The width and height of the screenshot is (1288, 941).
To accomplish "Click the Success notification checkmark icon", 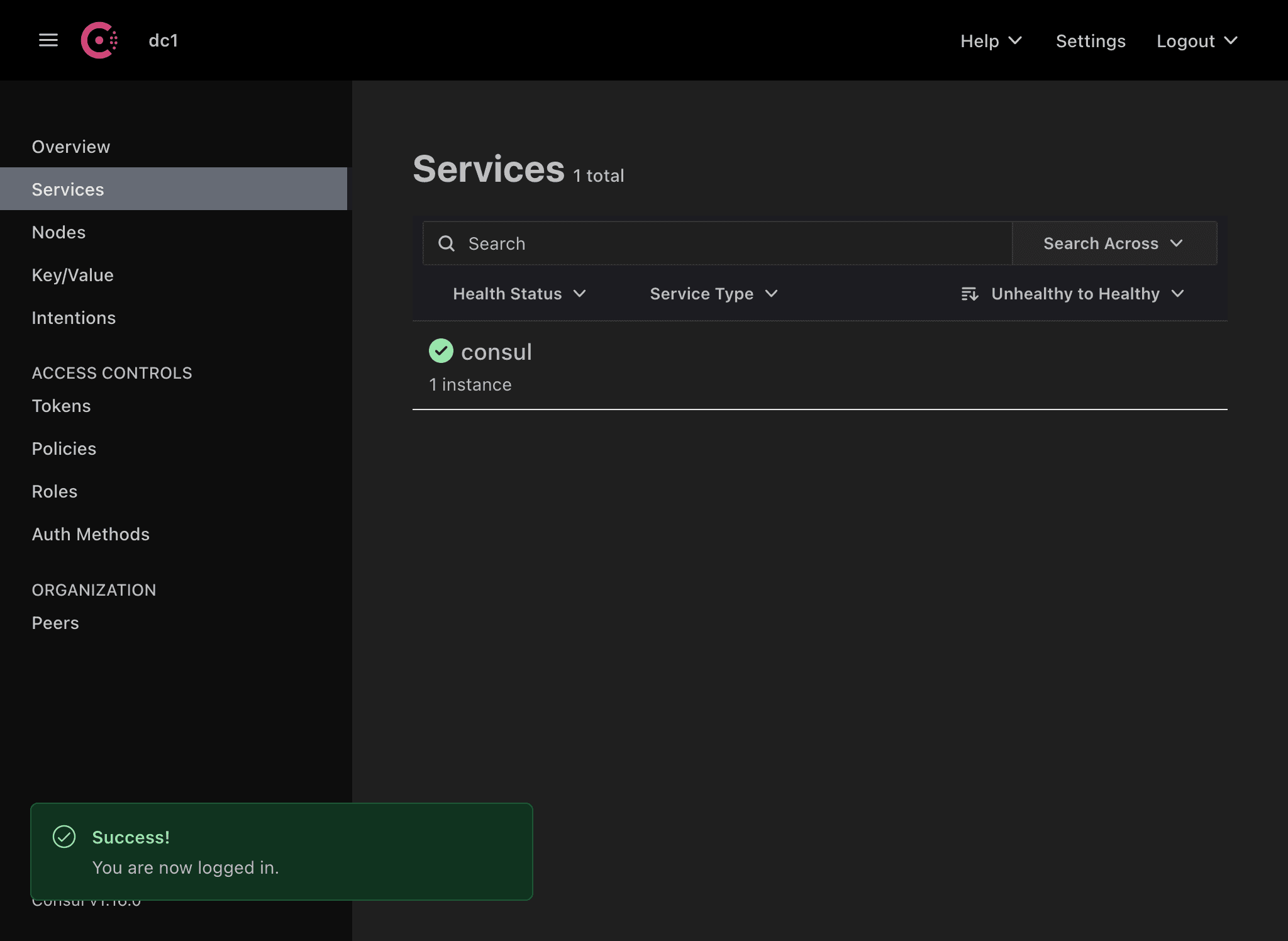I will [x=64, y=837].
